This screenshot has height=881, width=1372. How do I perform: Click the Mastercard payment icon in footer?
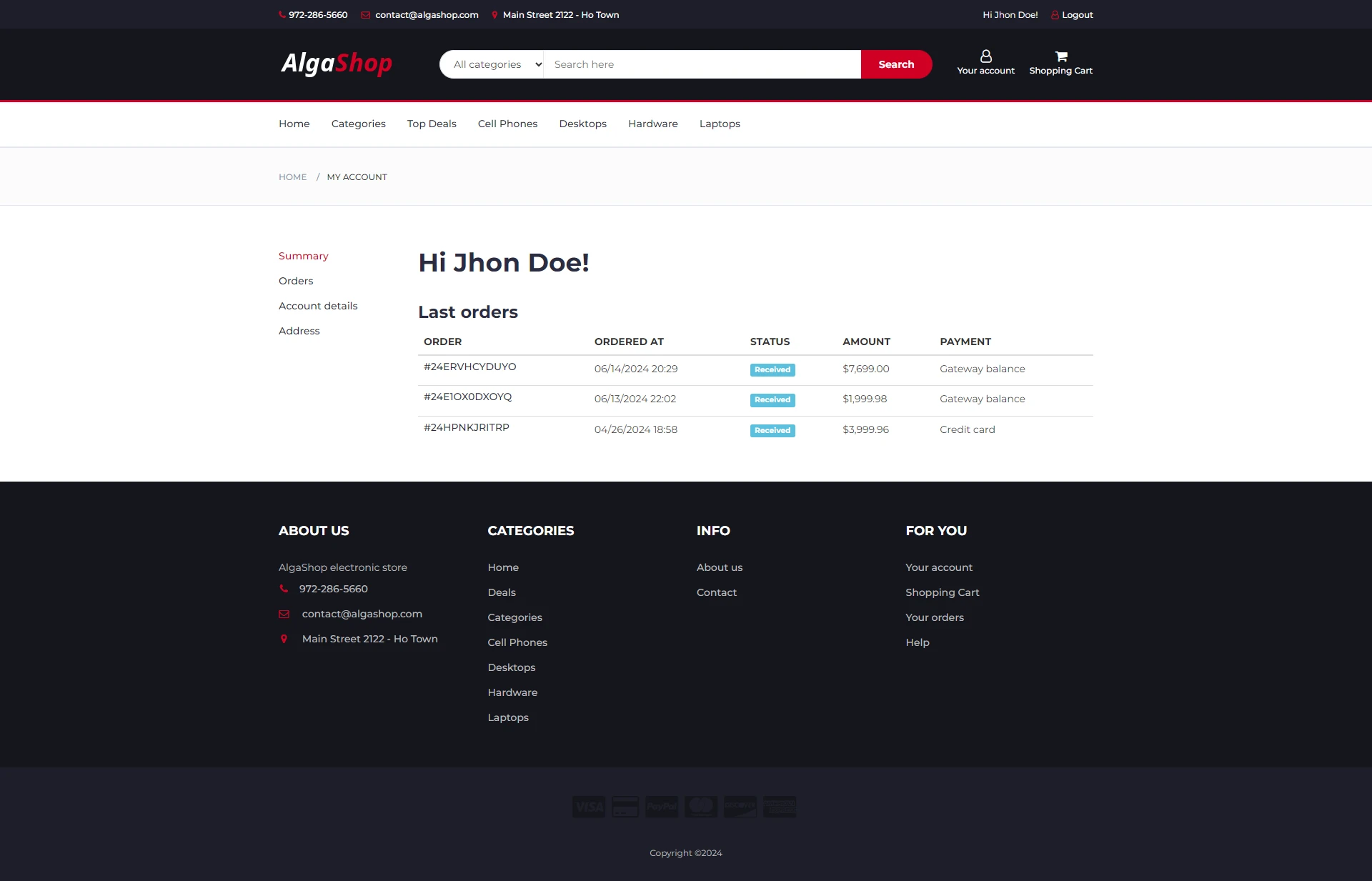[x=701, y=807]
